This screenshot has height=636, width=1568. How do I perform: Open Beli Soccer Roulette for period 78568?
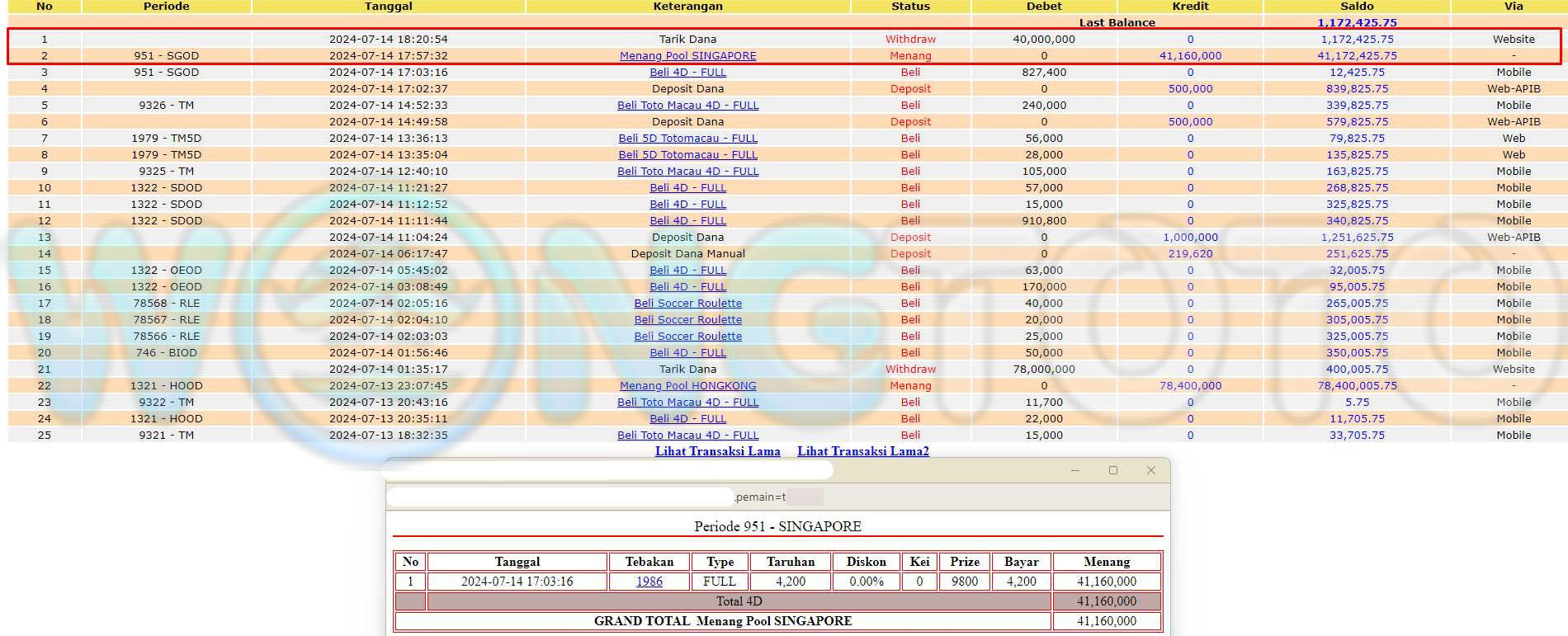(687, 304)
